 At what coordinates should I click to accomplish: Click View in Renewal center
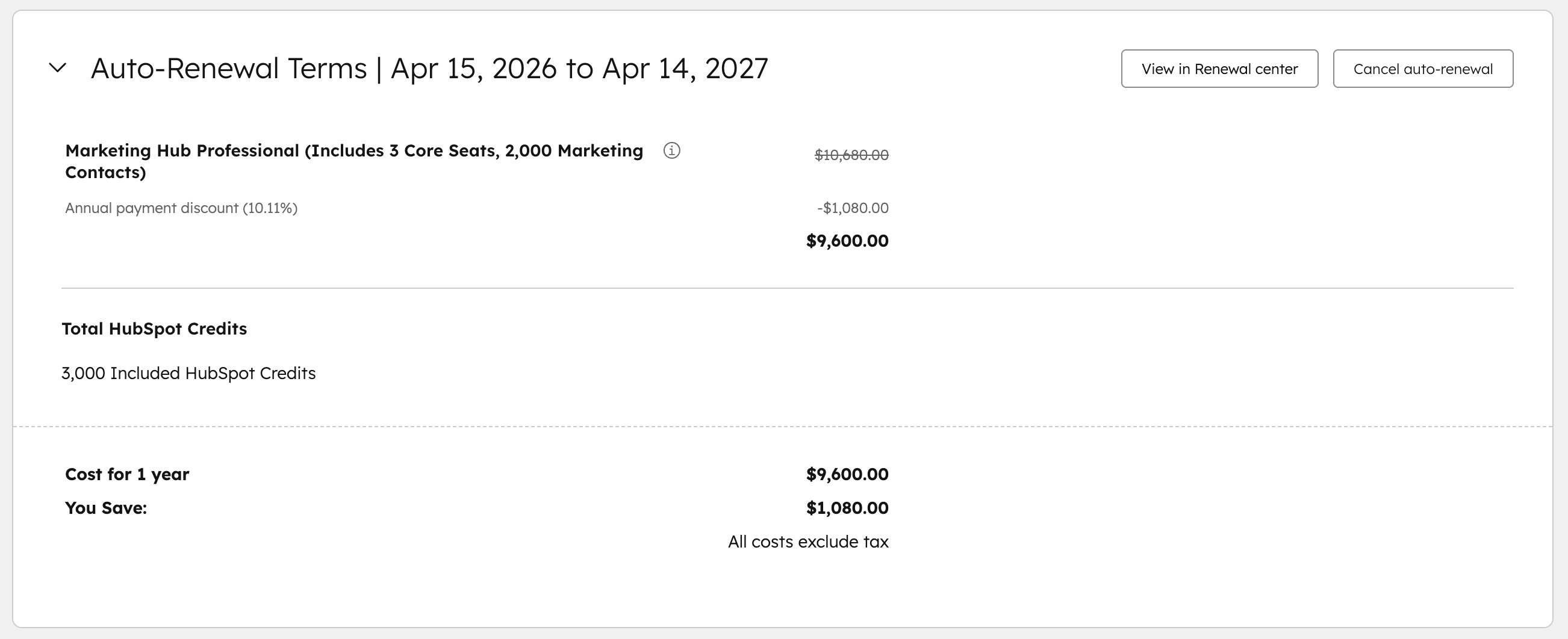(x=1219, y=68)
